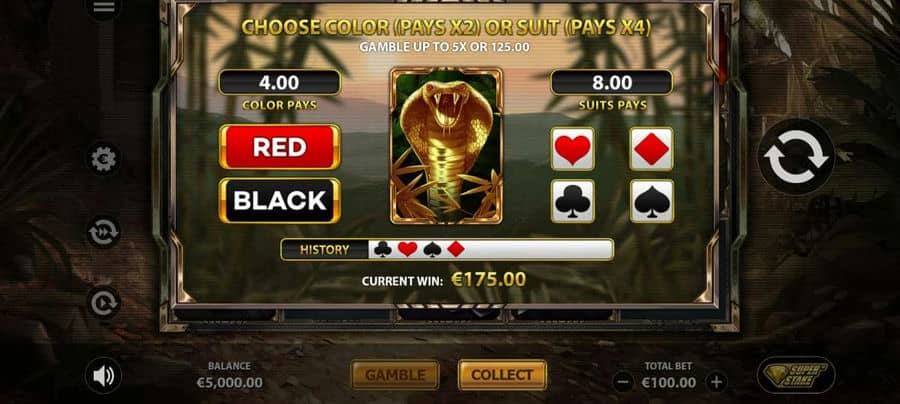Bet on the RED color
The height and width of the screenshot is (404, 900).
coord(280,147)
